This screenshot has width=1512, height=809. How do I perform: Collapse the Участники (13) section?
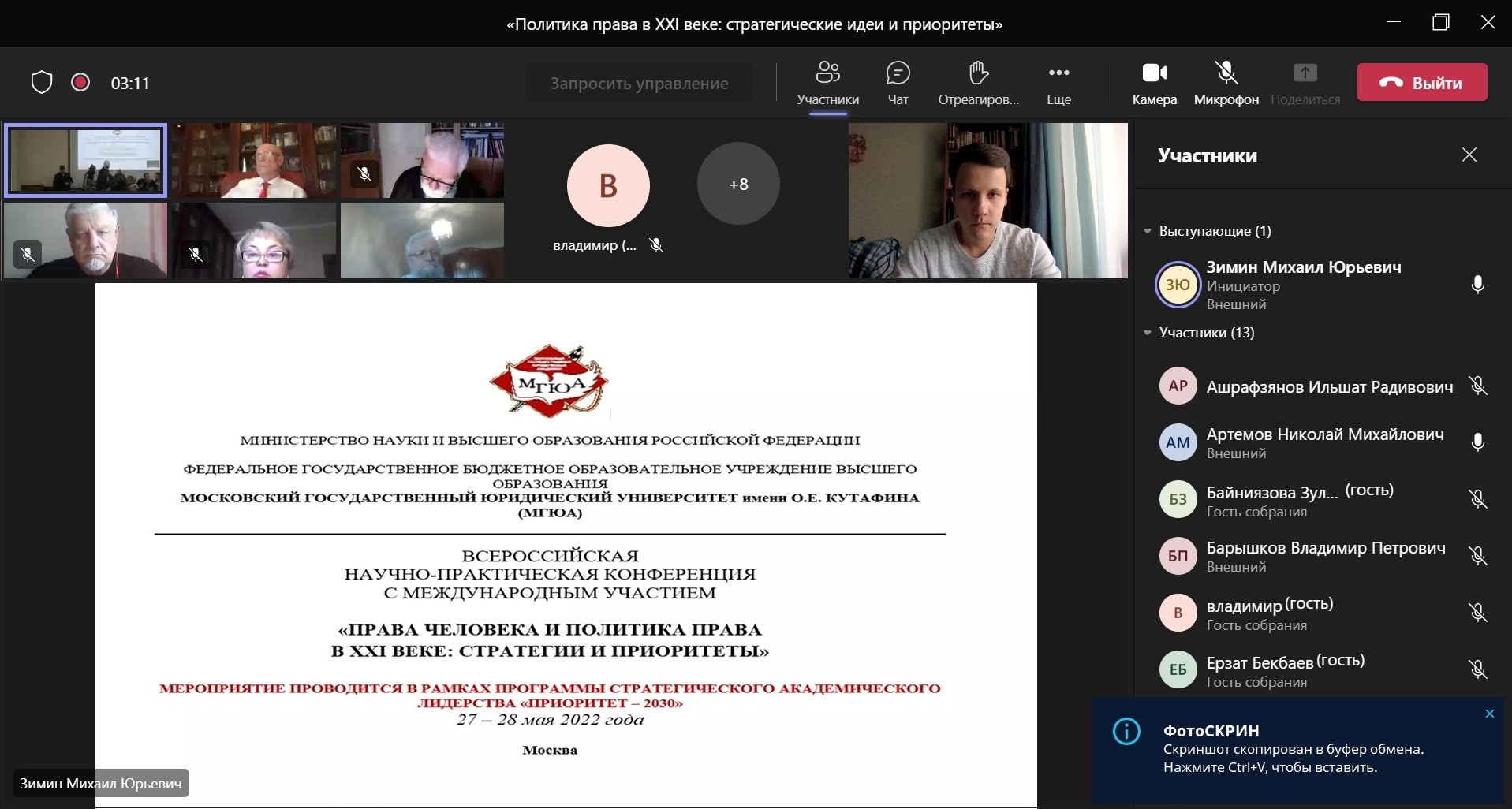pyautogui.click(x=1148, y=333)
